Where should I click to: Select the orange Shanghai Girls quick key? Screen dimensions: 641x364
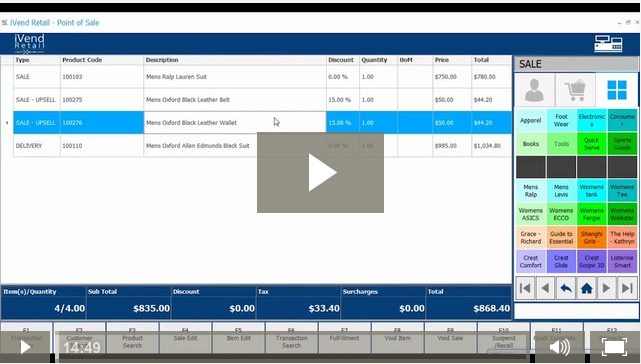[x=592, y=238]
